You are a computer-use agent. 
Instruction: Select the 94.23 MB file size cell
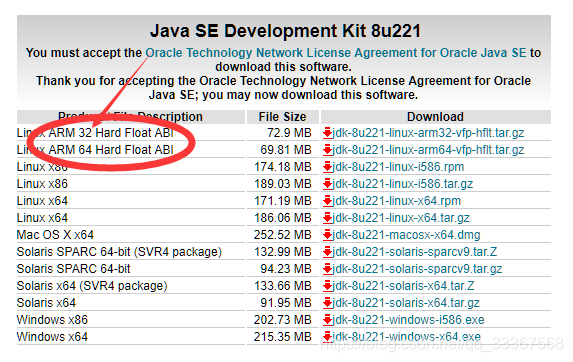coord(286,269)
